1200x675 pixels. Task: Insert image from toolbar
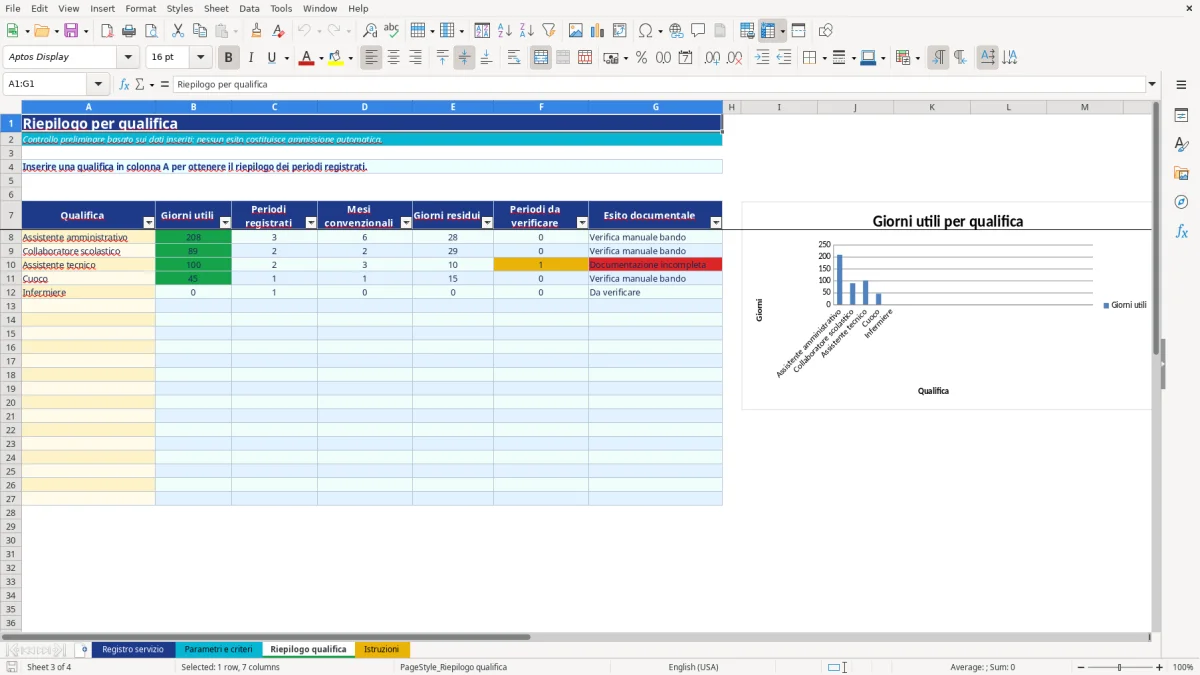[576, 31]
